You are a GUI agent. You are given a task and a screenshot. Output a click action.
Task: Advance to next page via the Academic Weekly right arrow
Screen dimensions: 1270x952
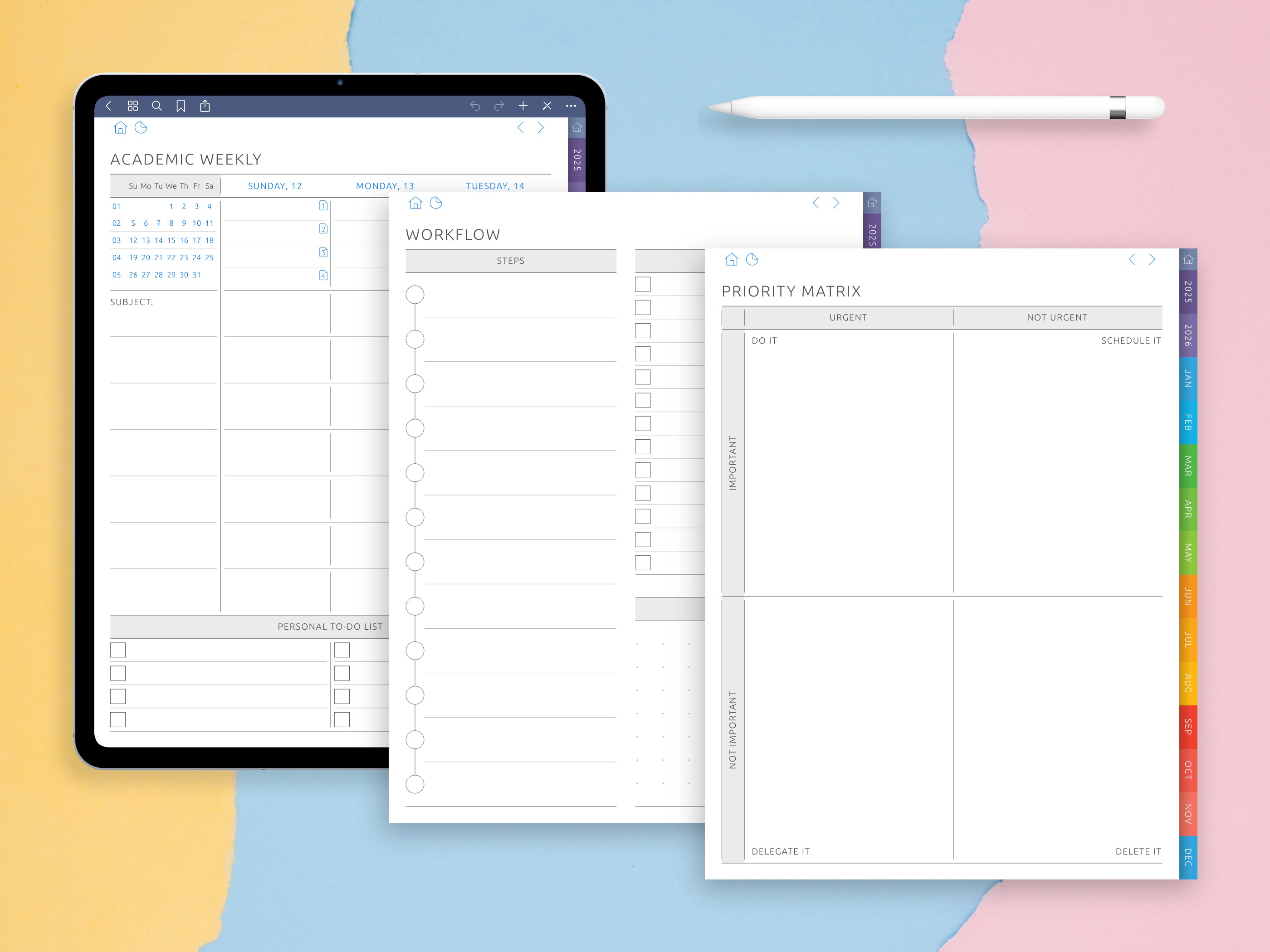540,127
